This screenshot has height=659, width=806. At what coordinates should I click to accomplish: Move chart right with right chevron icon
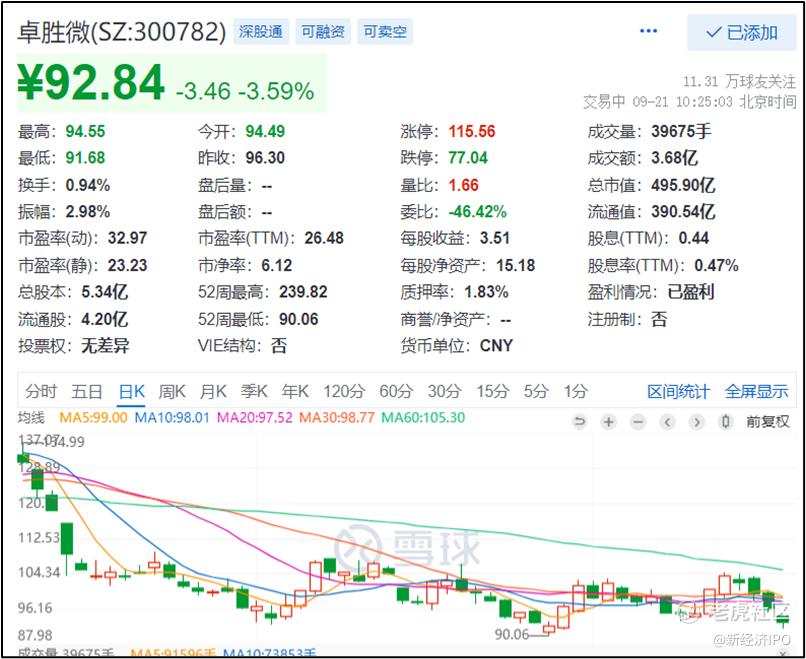697,422
